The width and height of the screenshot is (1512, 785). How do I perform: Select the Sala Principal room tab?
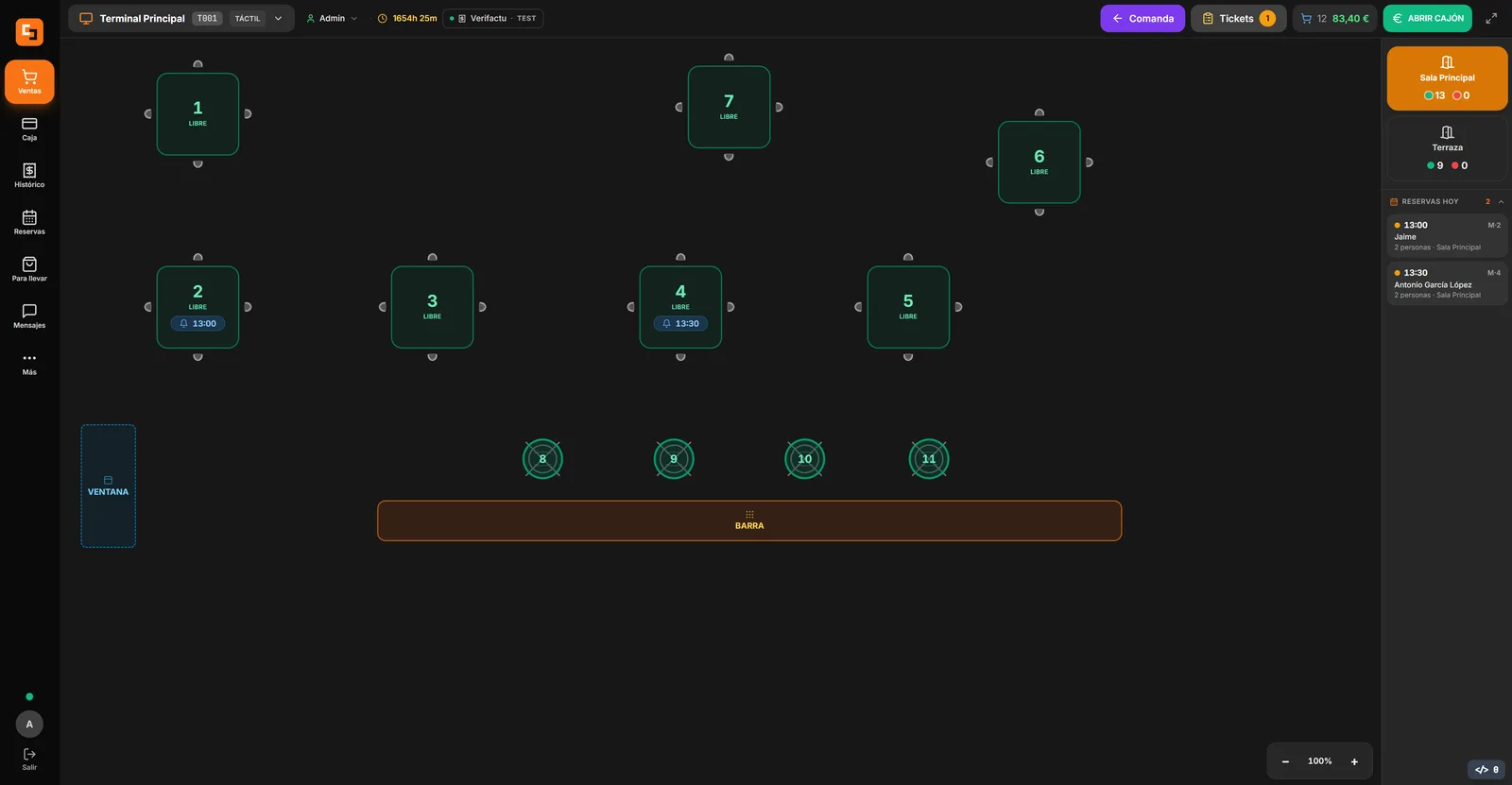(x=1447, y=78)
